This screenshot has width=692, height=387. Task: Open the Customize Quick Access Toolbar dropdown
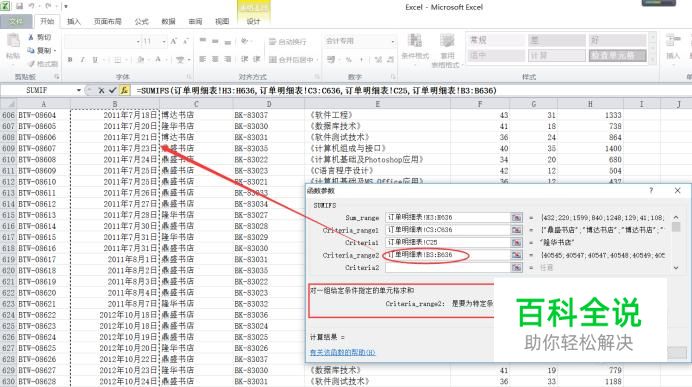pos(66,6)
